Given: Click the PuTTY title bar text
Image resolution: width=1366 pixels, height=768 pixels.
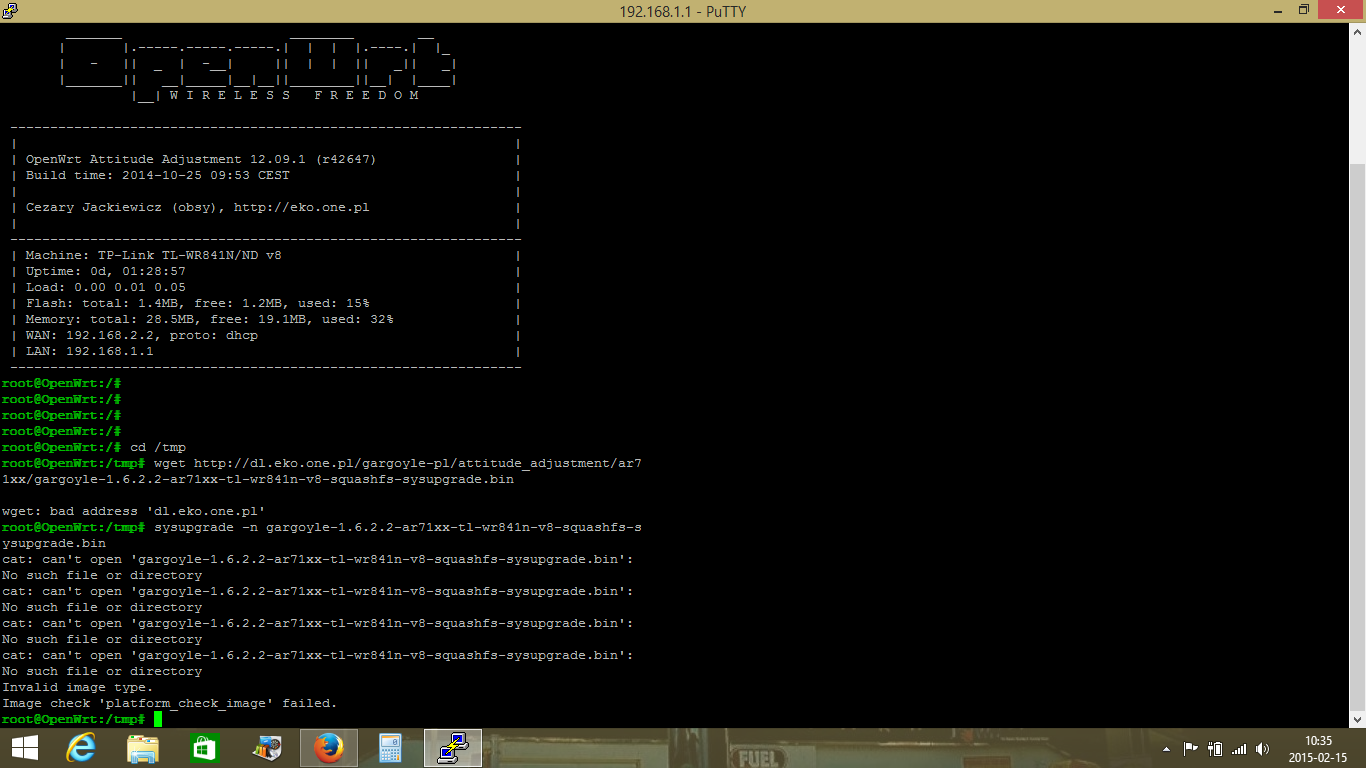Looking at the screenshot, I should [x=682, y=11].
